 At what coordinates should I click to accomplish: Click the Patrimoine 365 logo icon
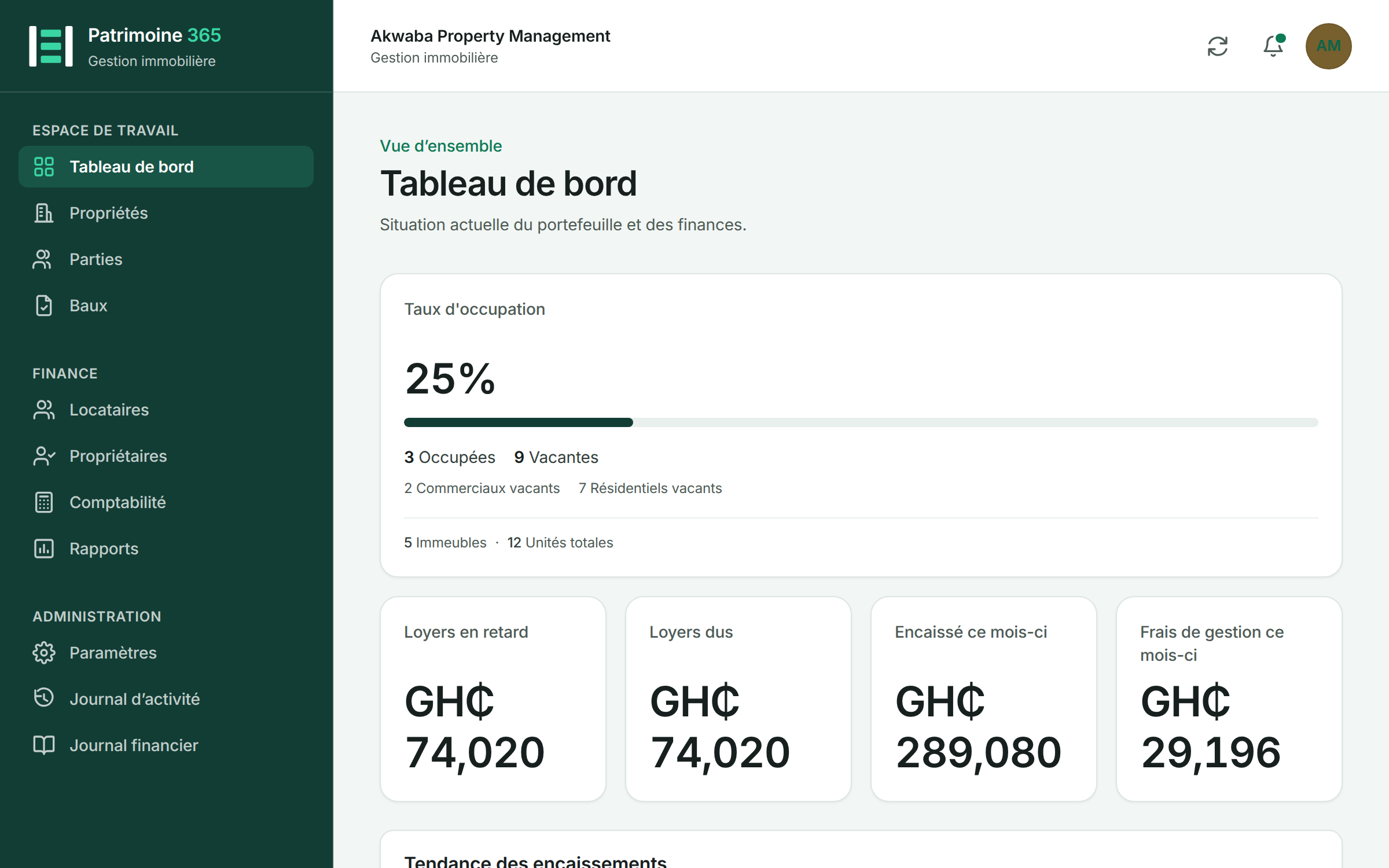click(x=51, y=46)
